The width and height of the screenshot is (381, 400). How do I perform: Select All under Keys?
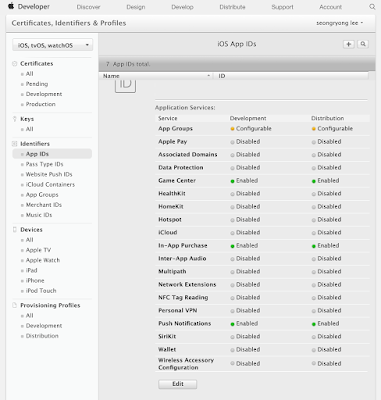29,129
